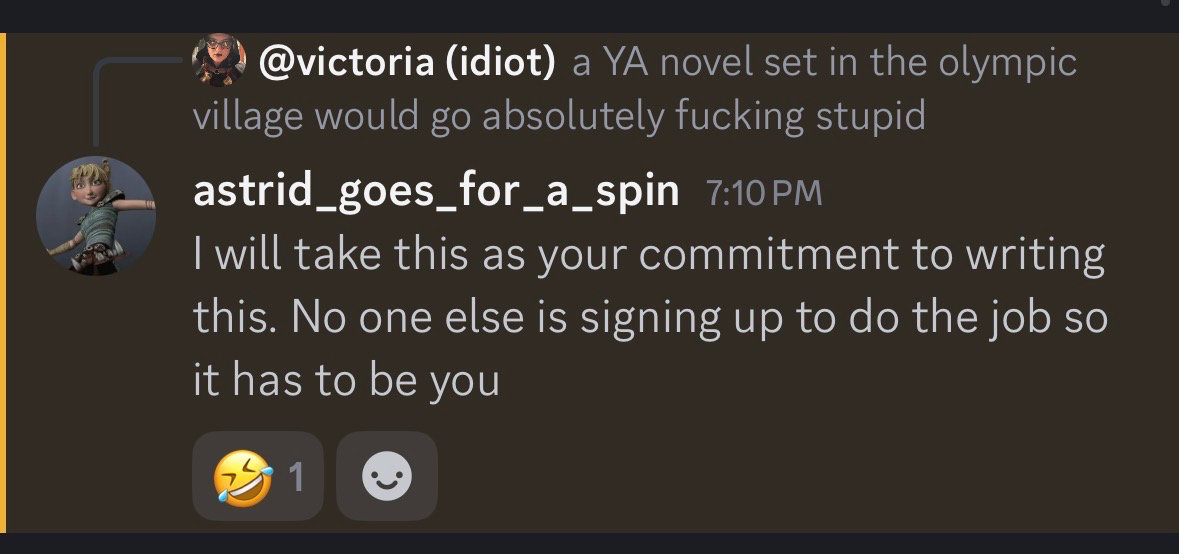Open astrid_goes_for_a_spin's profile avatar
Viewport: 1179px width, 554px height.
pos(96,216)
